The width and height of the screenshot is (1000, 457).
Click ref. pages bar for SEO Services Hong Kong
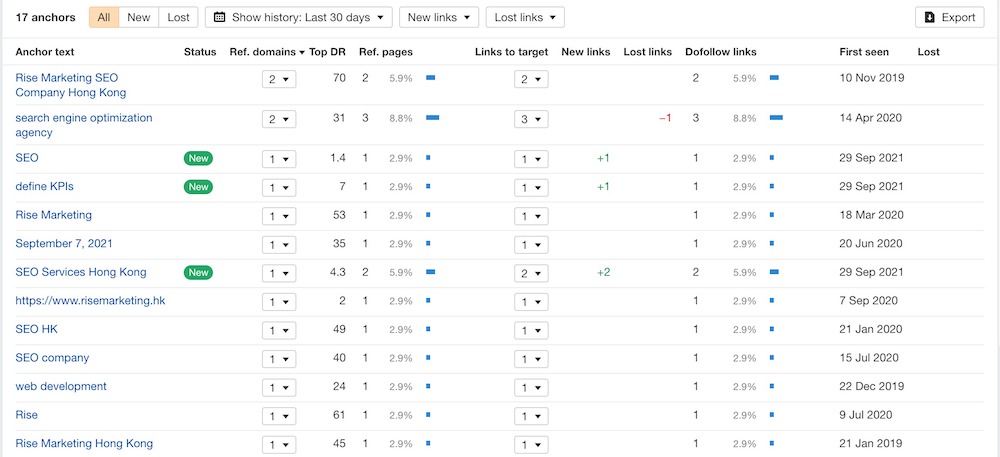430,272
